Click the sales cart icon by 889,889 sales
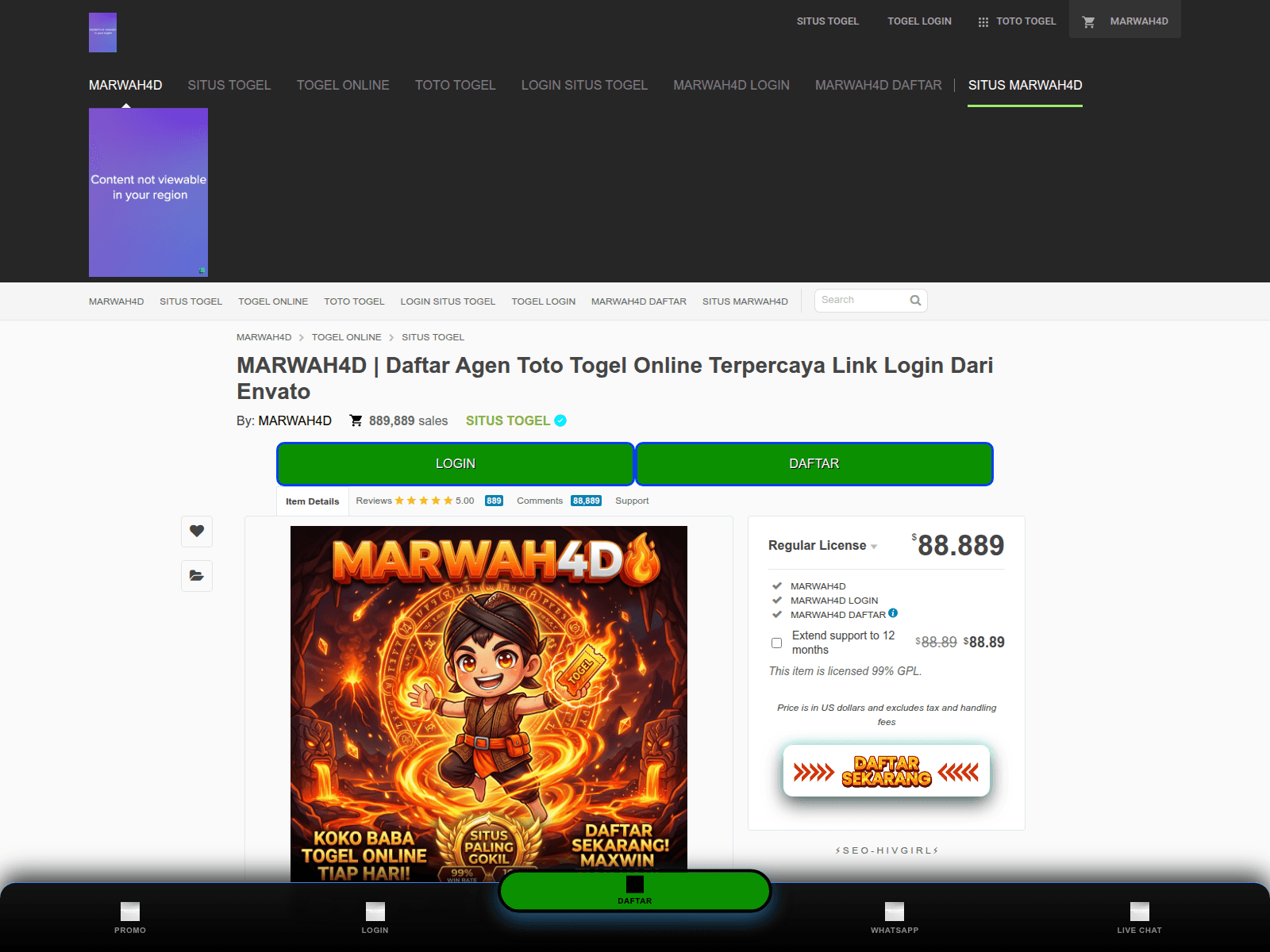Viewport: 1270px width, 952px height. coord(356,420)
